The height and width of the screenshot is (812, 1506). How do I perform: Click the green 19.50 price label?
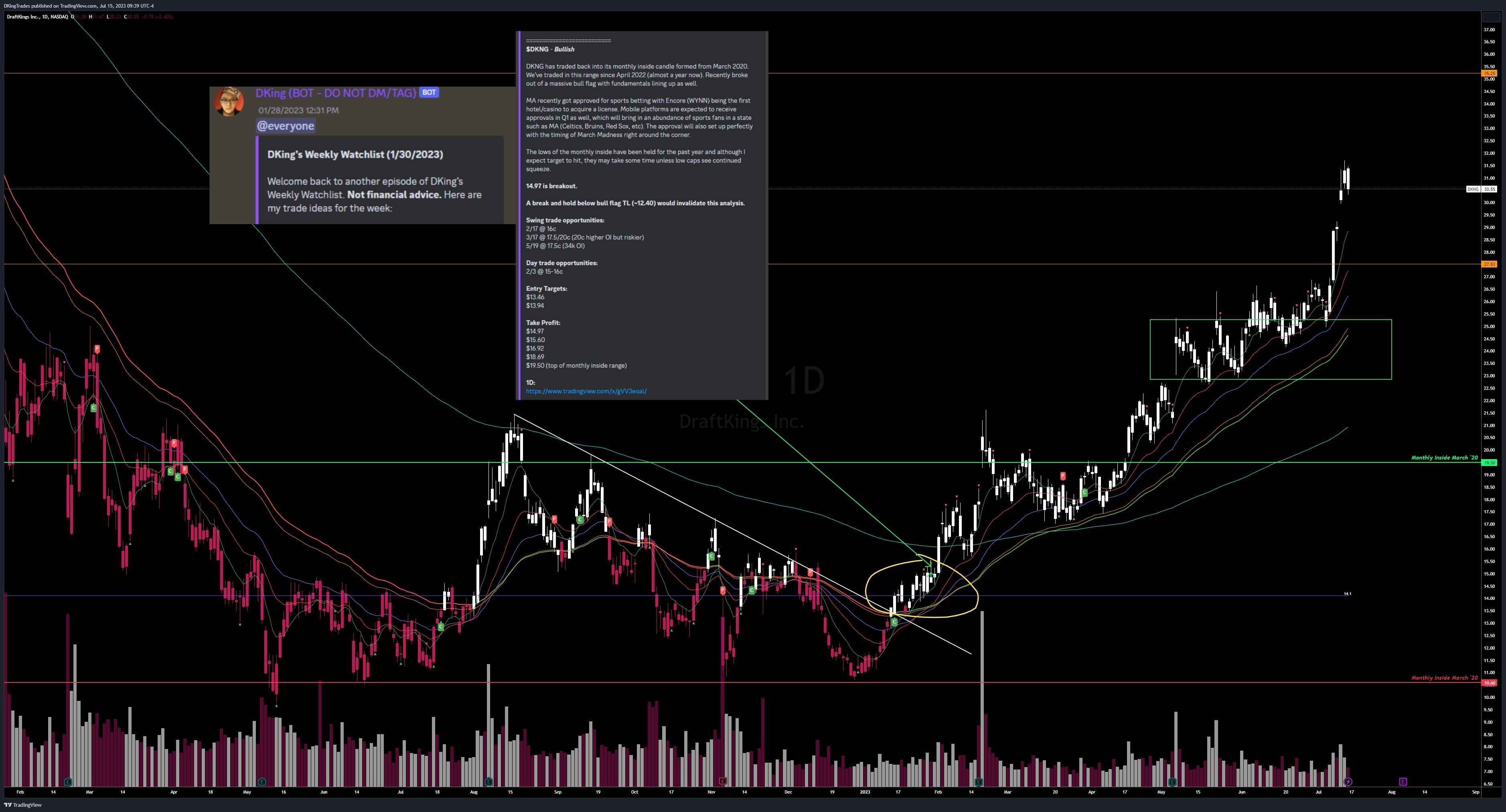1489,462
